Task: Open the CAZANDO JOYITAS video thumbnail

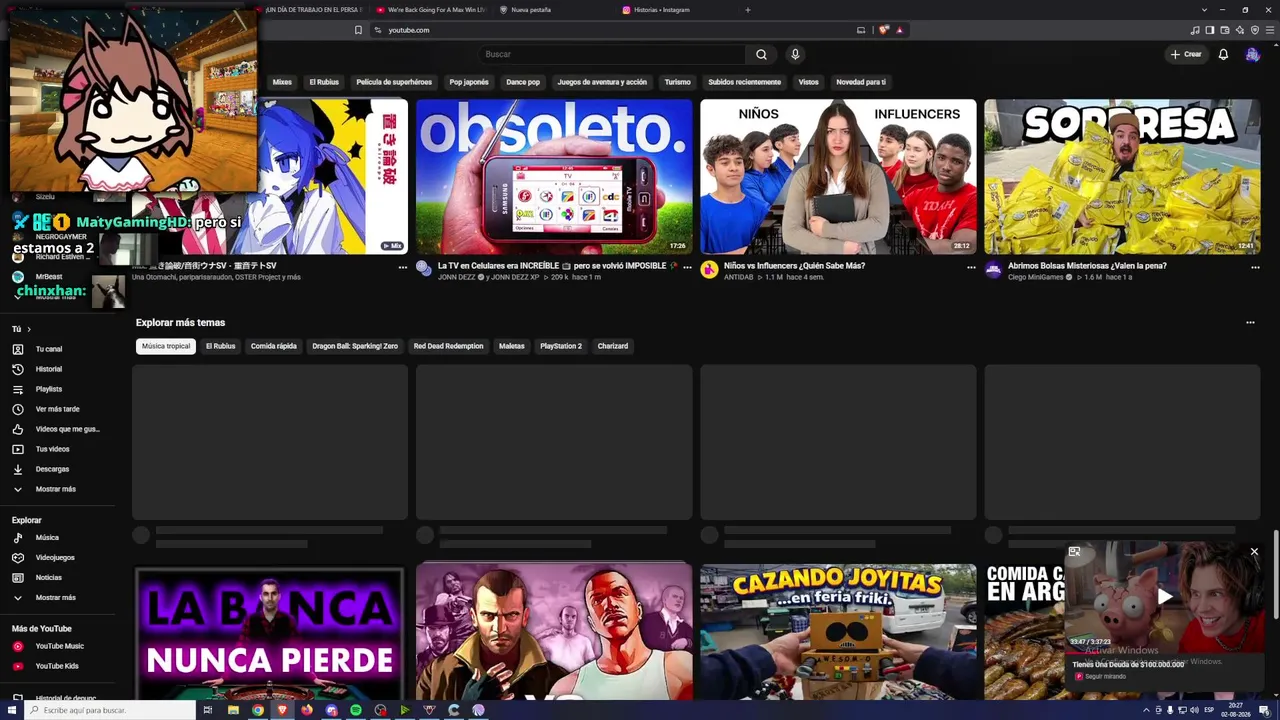Action: [x=838, y=632]
